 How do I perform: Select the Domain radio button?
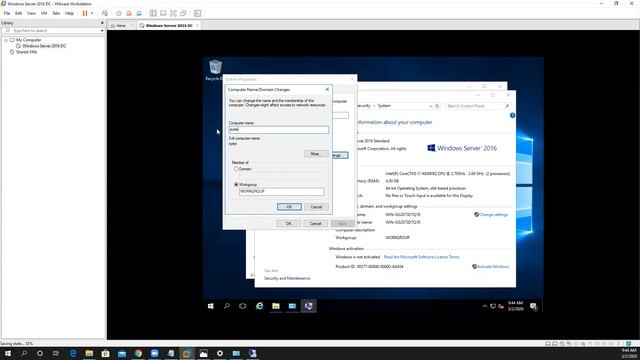click(x=236, y=169)
